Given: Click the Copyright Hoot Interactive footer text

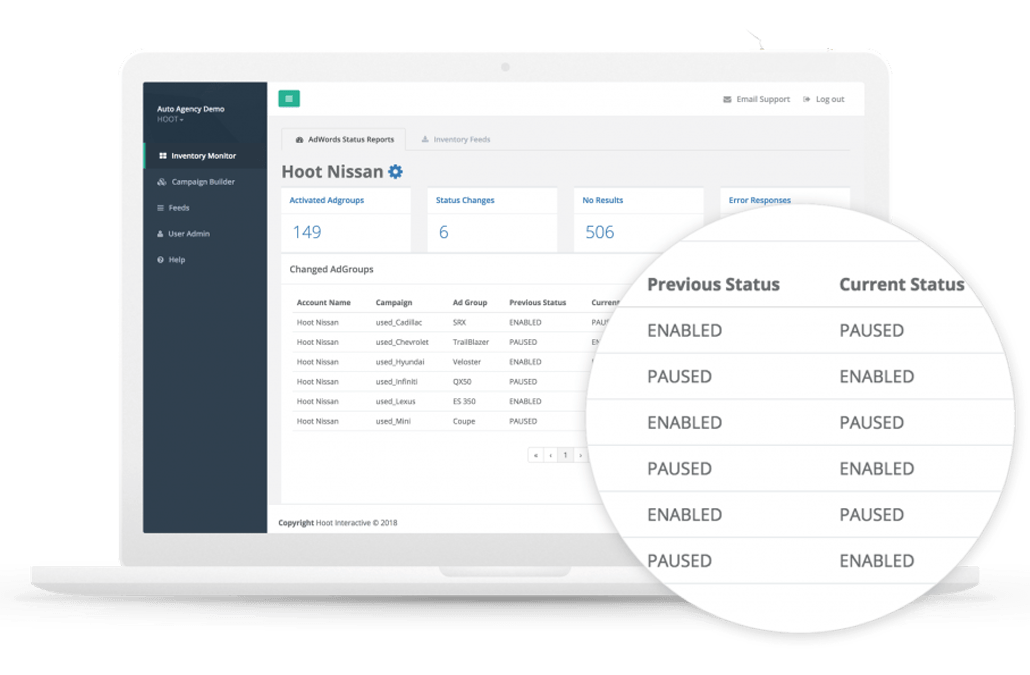Looking at the screenshot, I should (338, 523).
